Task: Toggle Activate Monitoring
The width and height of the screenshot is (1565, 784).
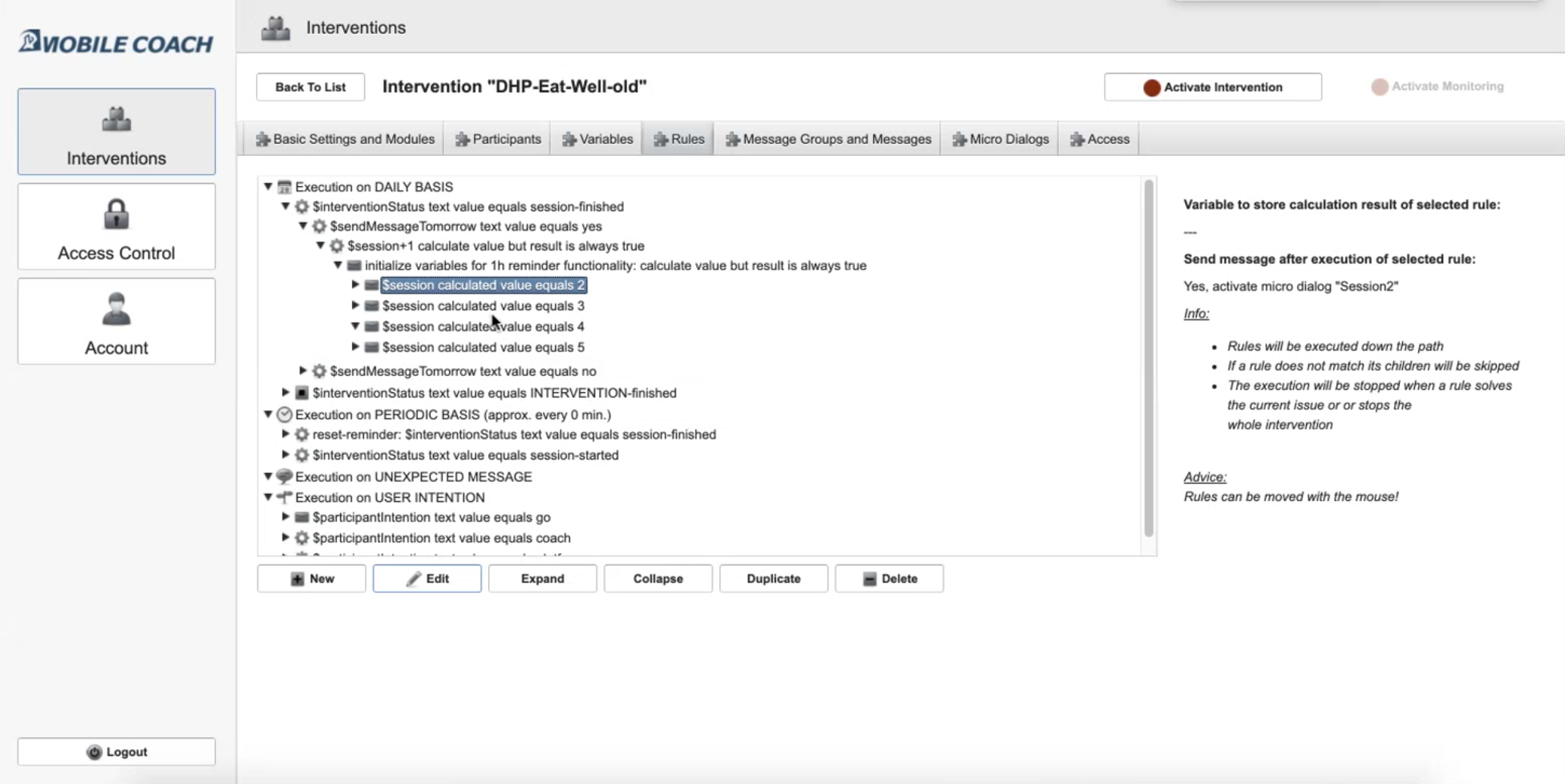Action: 1437,86
